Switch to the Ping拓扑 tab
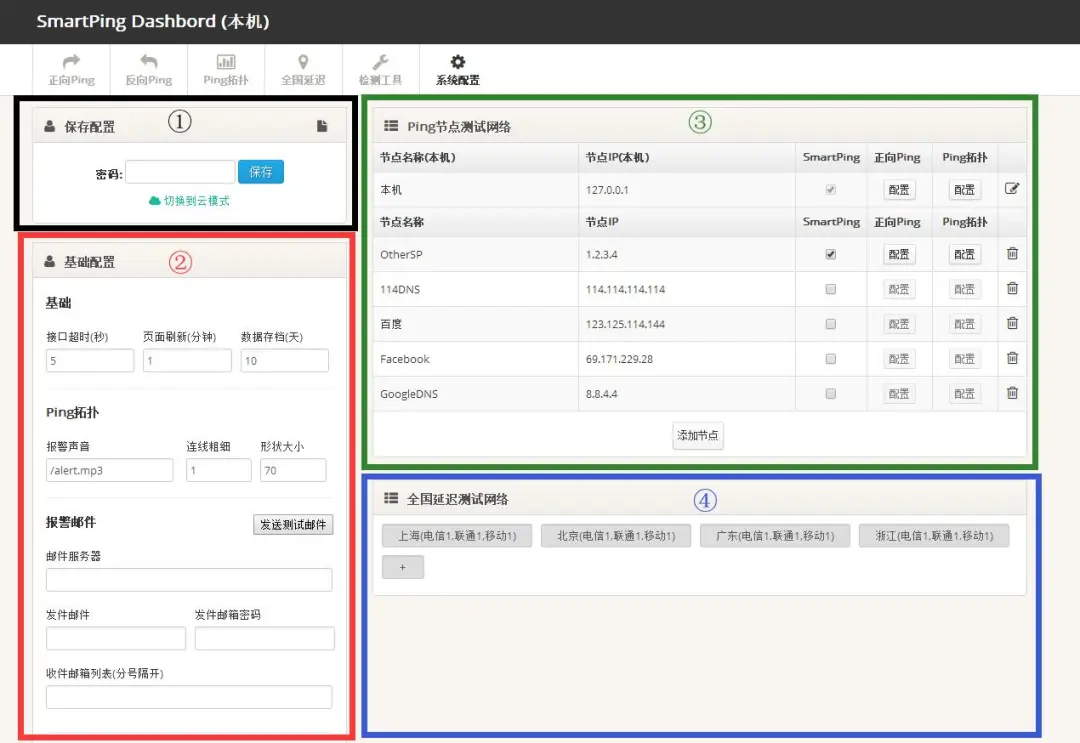Viewport: 1080px width, 743px height. (x=226, y=70)
